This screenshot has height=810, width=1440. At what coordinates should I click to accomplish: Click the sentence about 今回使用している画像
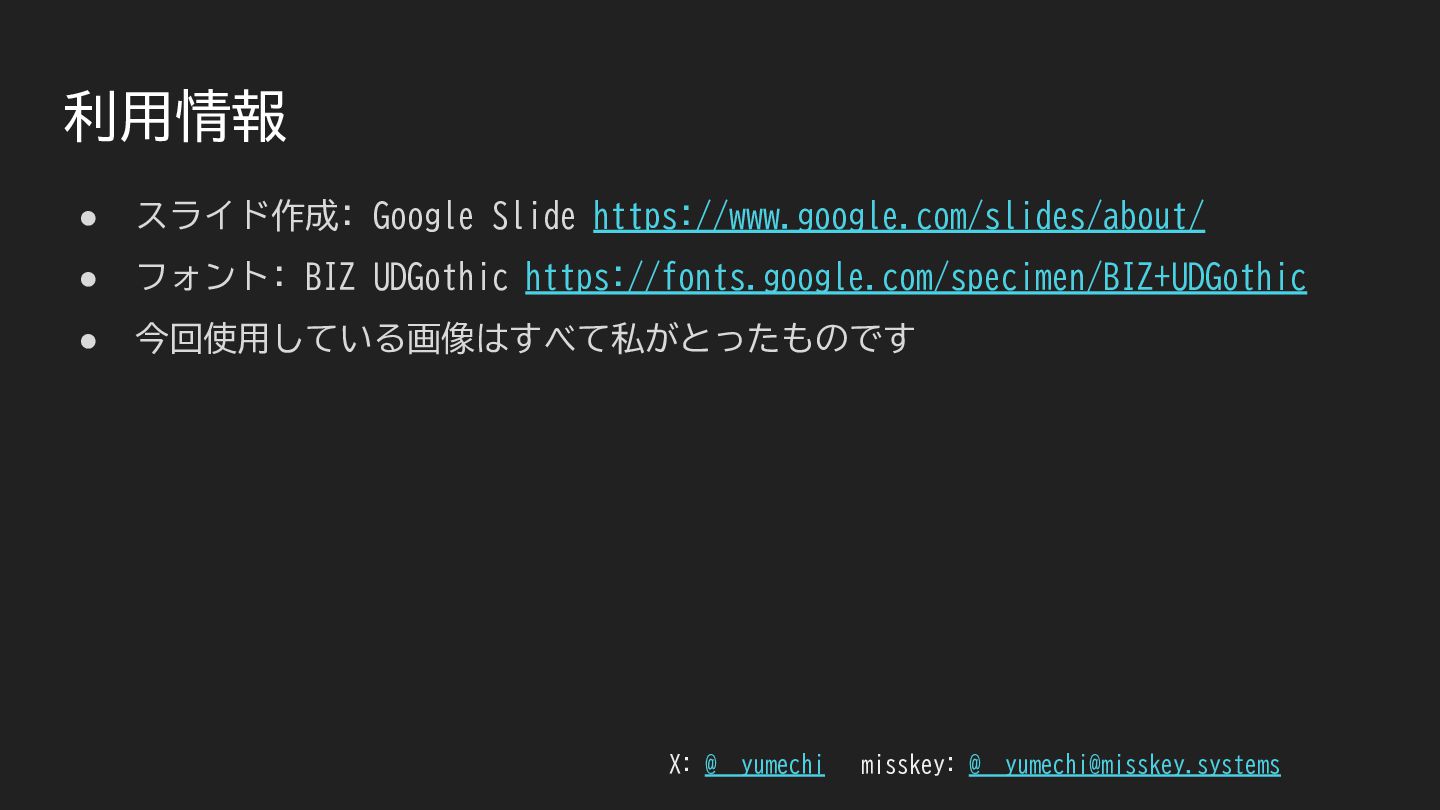tap(524, 338)
